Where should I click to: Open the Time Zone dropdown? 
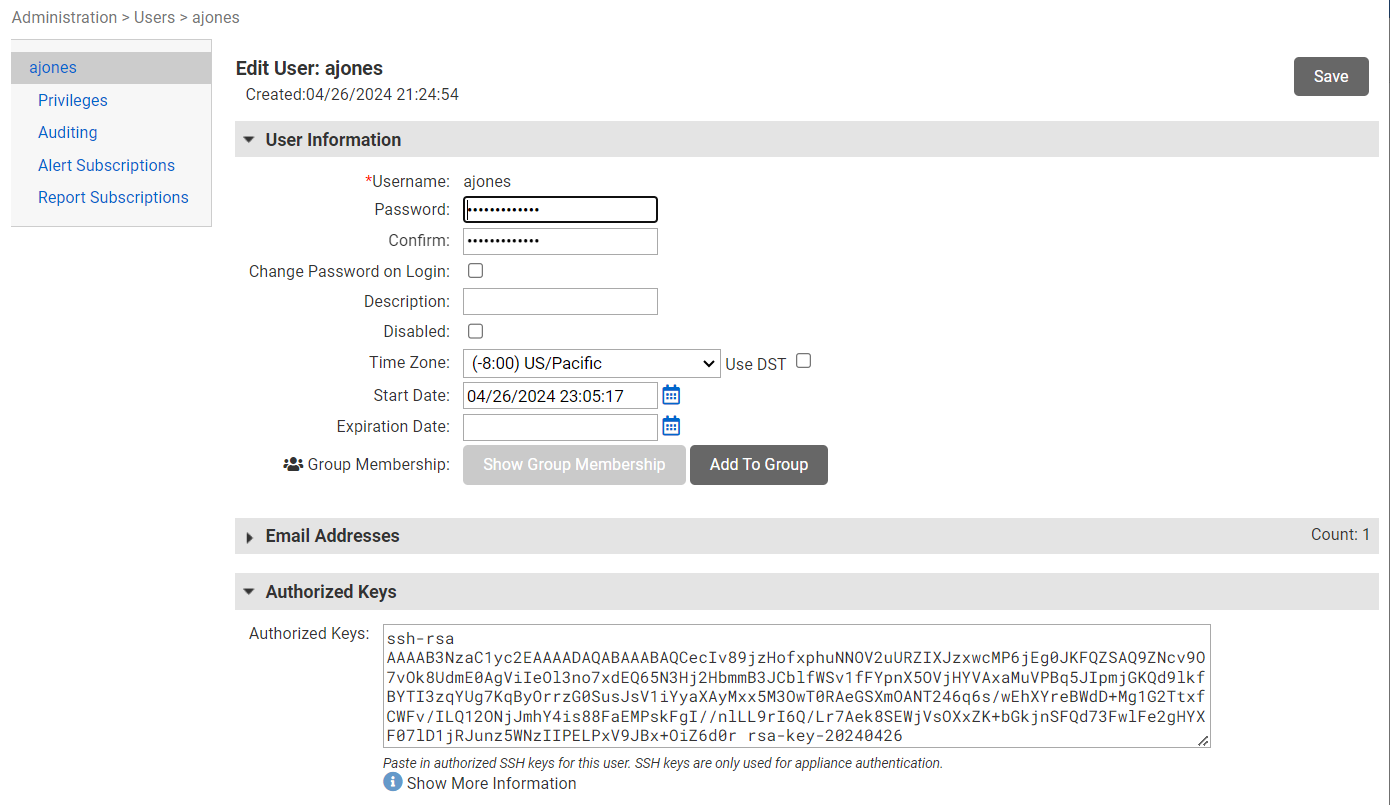point(592,363)
